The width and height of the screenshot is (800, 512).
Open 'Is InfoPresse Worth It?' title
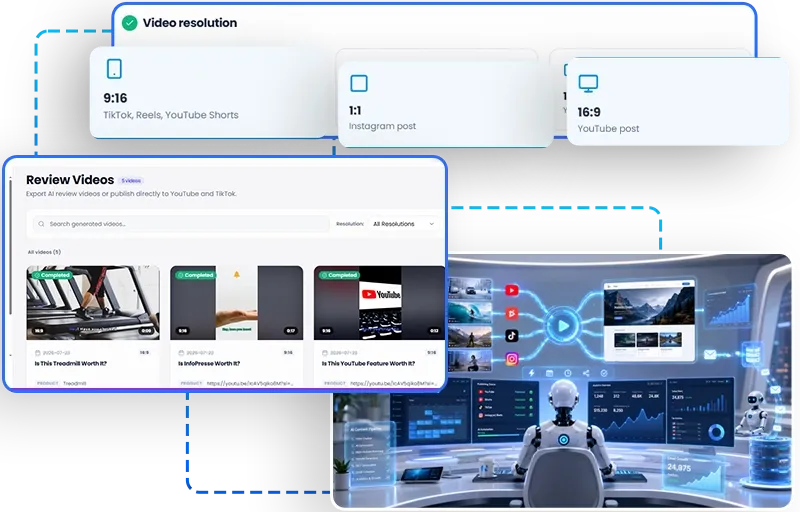[x=209, y=364]
